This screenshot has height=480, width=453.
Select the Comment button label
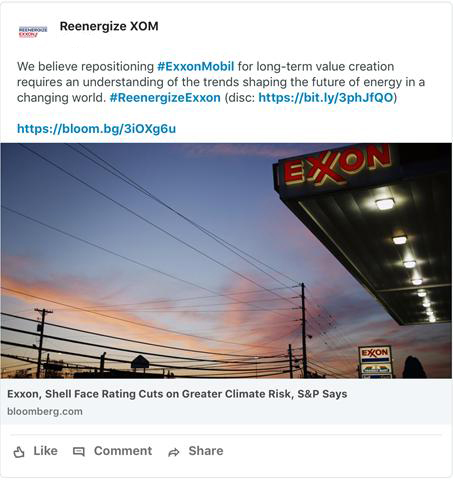click(x=123, y=451)
